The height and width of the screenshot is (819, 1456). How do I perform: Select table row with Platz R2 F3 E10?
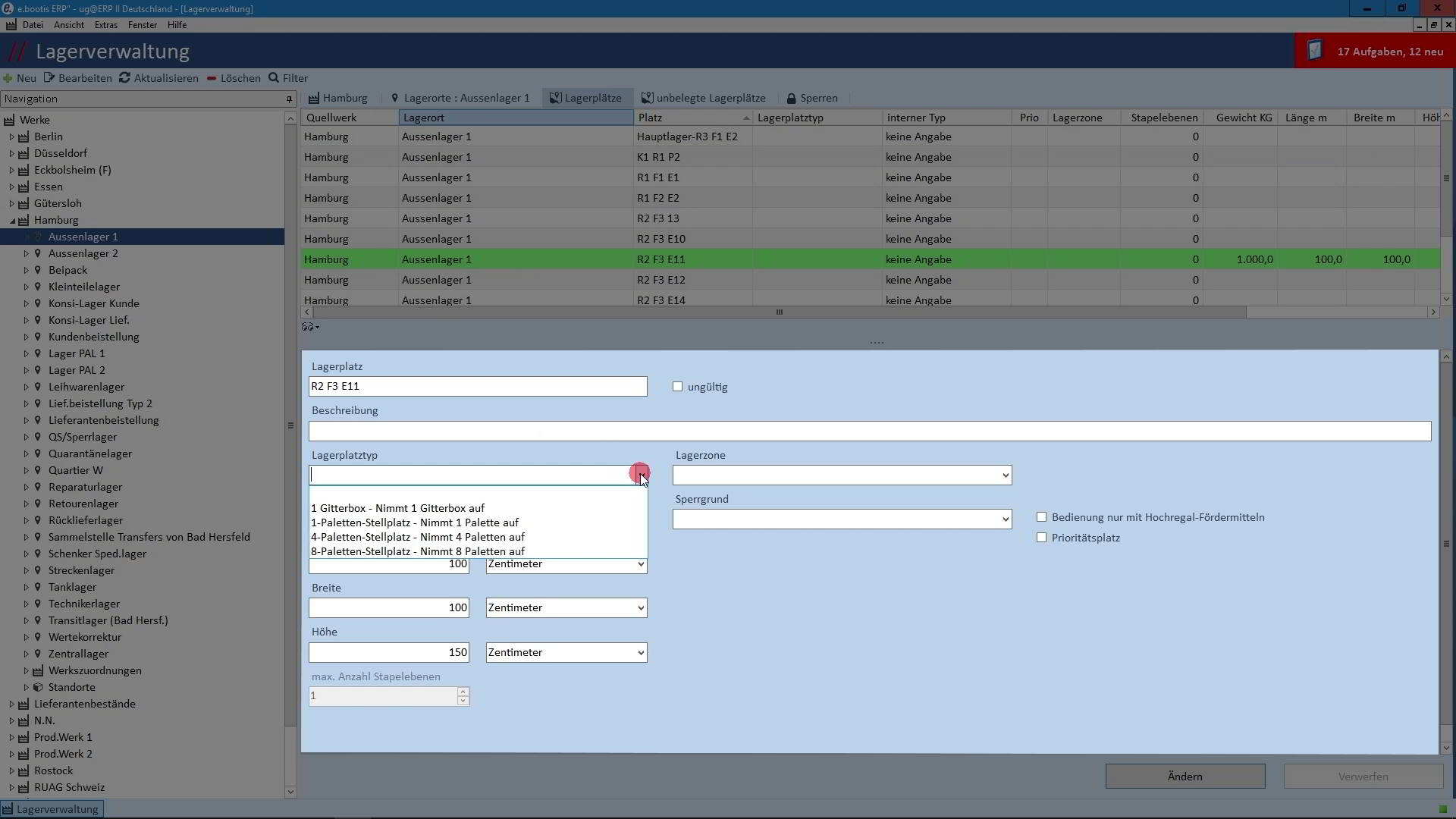click(870, 239)
